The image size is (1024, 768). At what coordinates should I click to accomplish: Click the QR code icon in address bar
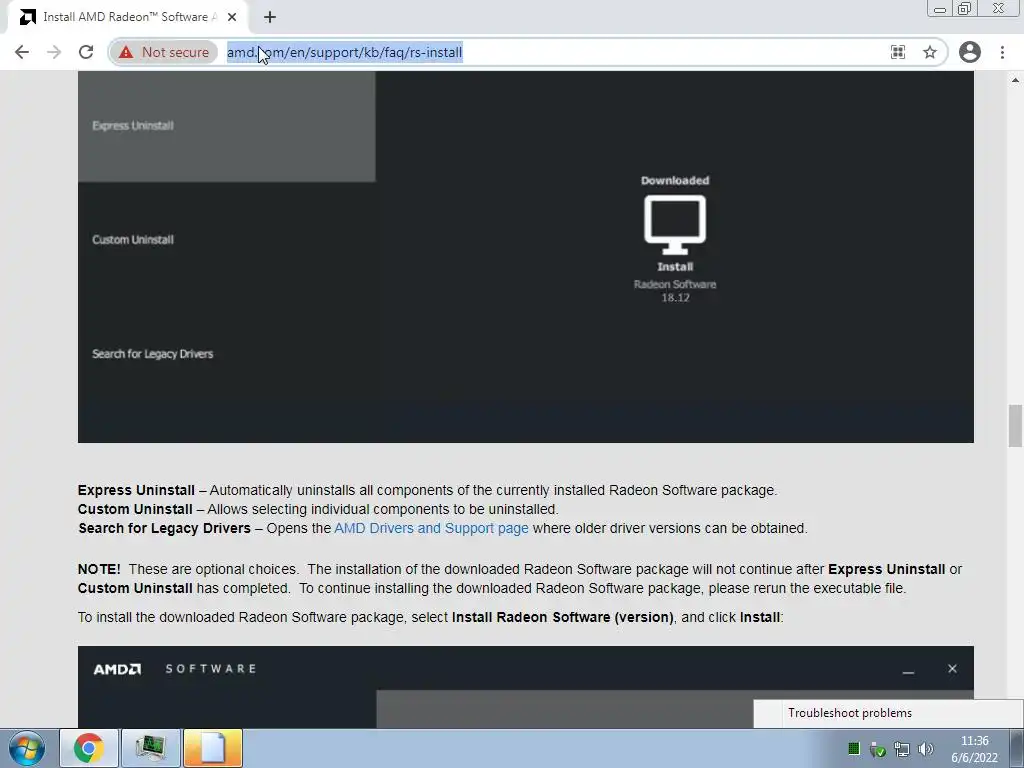click(x=898, y=52)
